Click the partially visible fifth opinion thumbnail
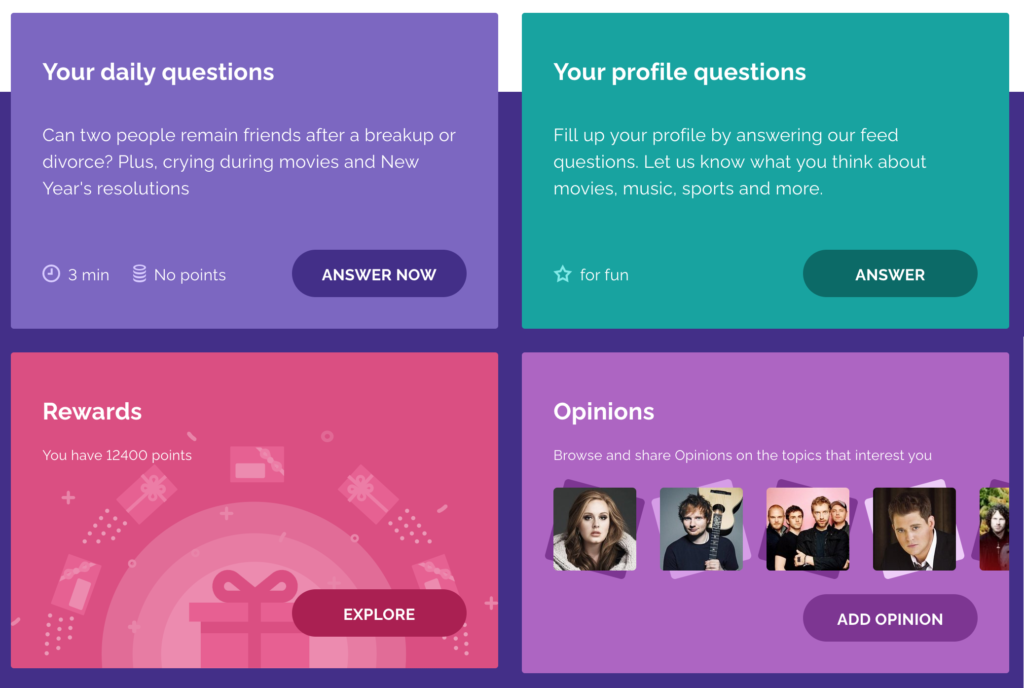 click(994, 529)
